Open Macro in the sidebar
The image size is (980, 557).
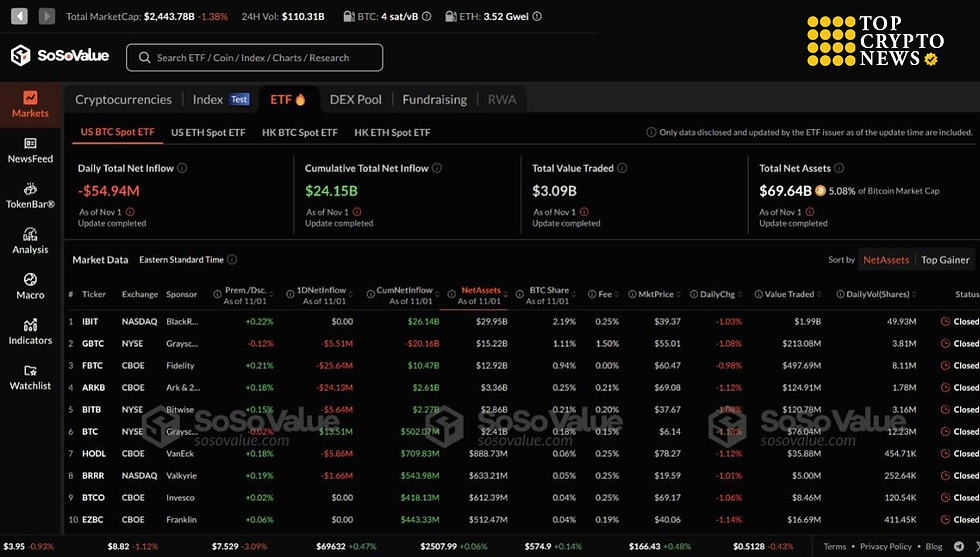30,287
